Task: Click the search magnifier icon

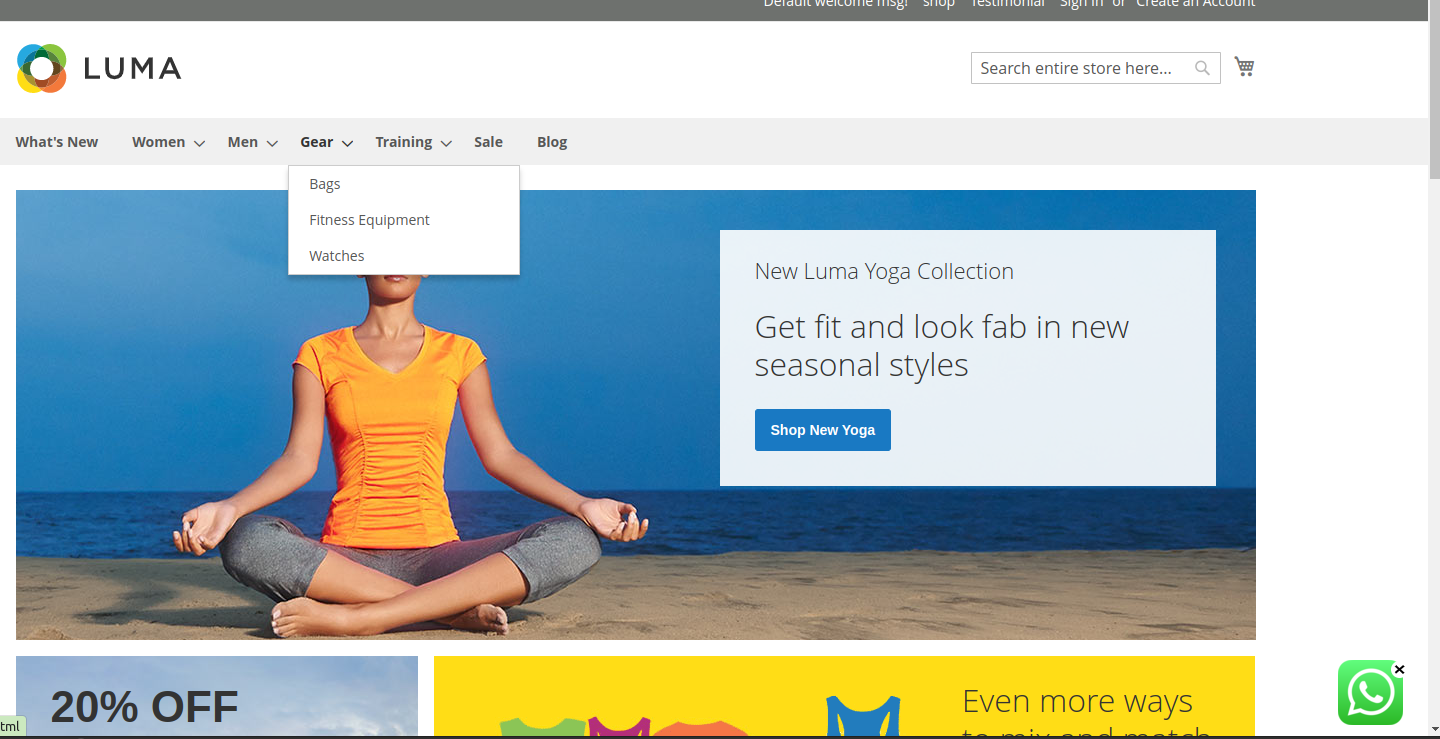Action: point(1202,68)
